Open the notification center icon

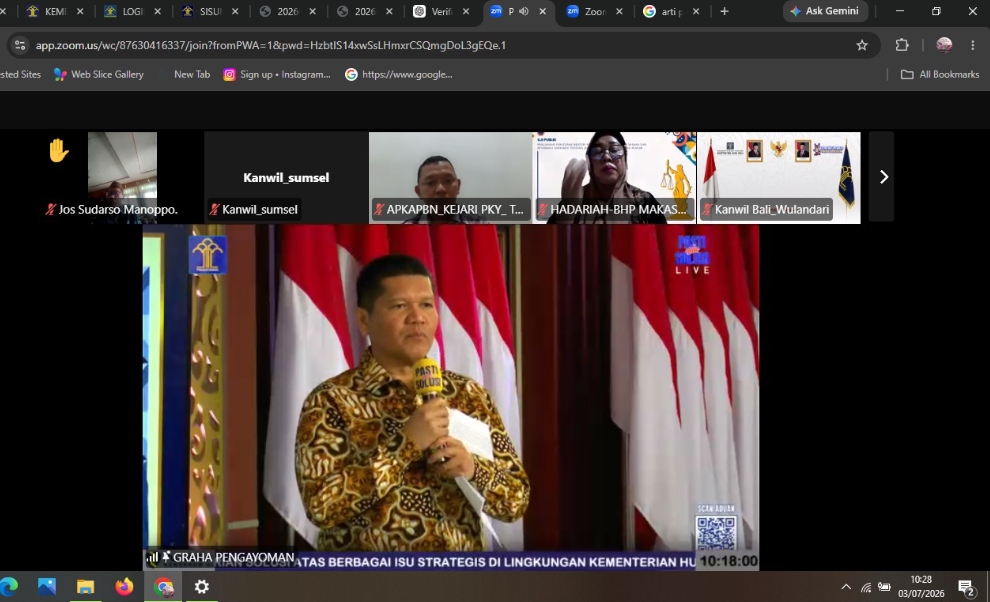966,587
